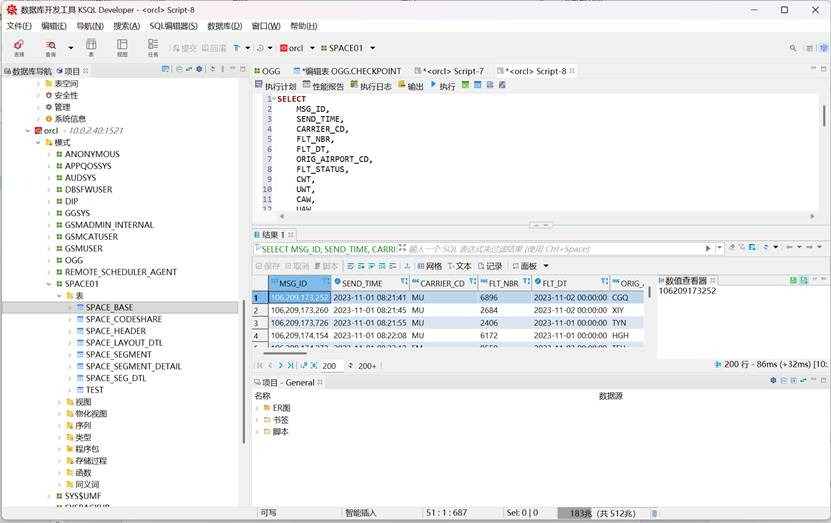
Task: Run the script with the 执行 button
Action: 443,86
